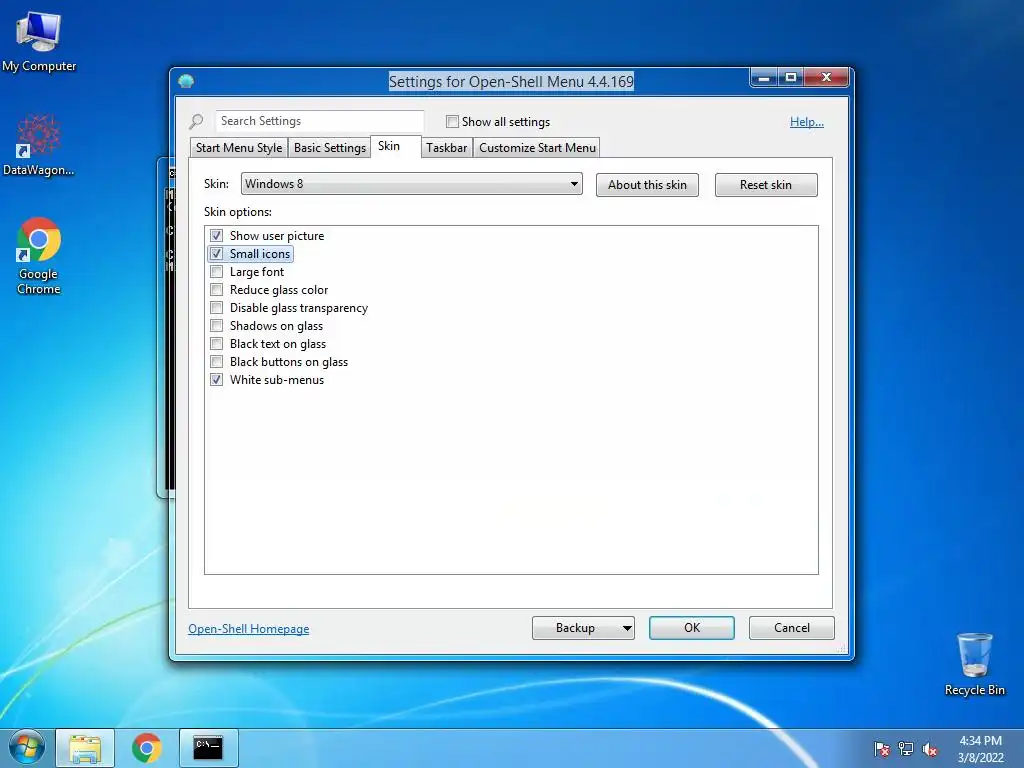Click the Cancel button
Viewport: 1024px width, 768px height.
(x=792, y=628)
